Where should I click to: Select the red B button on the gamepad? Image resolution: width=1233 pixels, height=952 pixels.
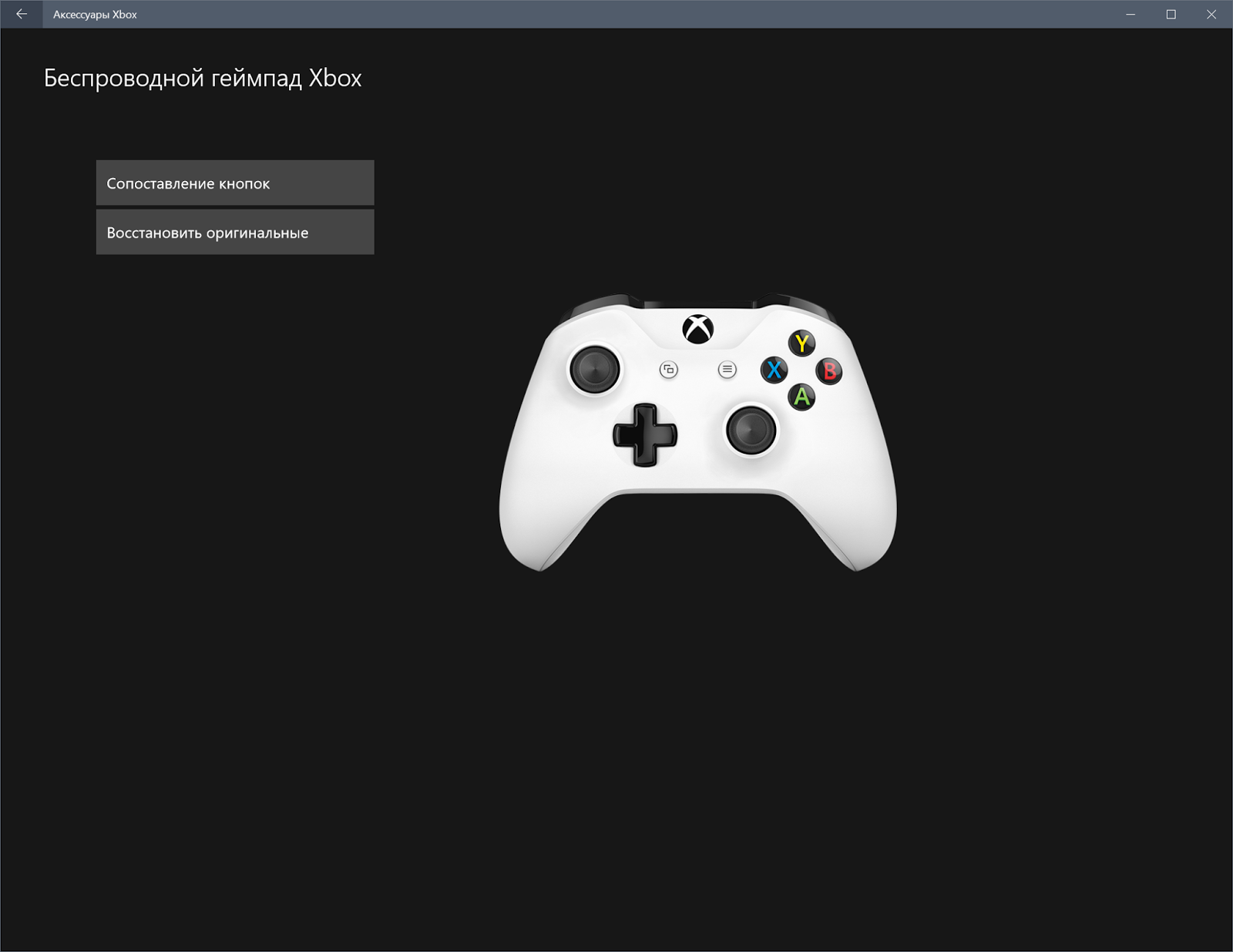[x=829, y=371]
